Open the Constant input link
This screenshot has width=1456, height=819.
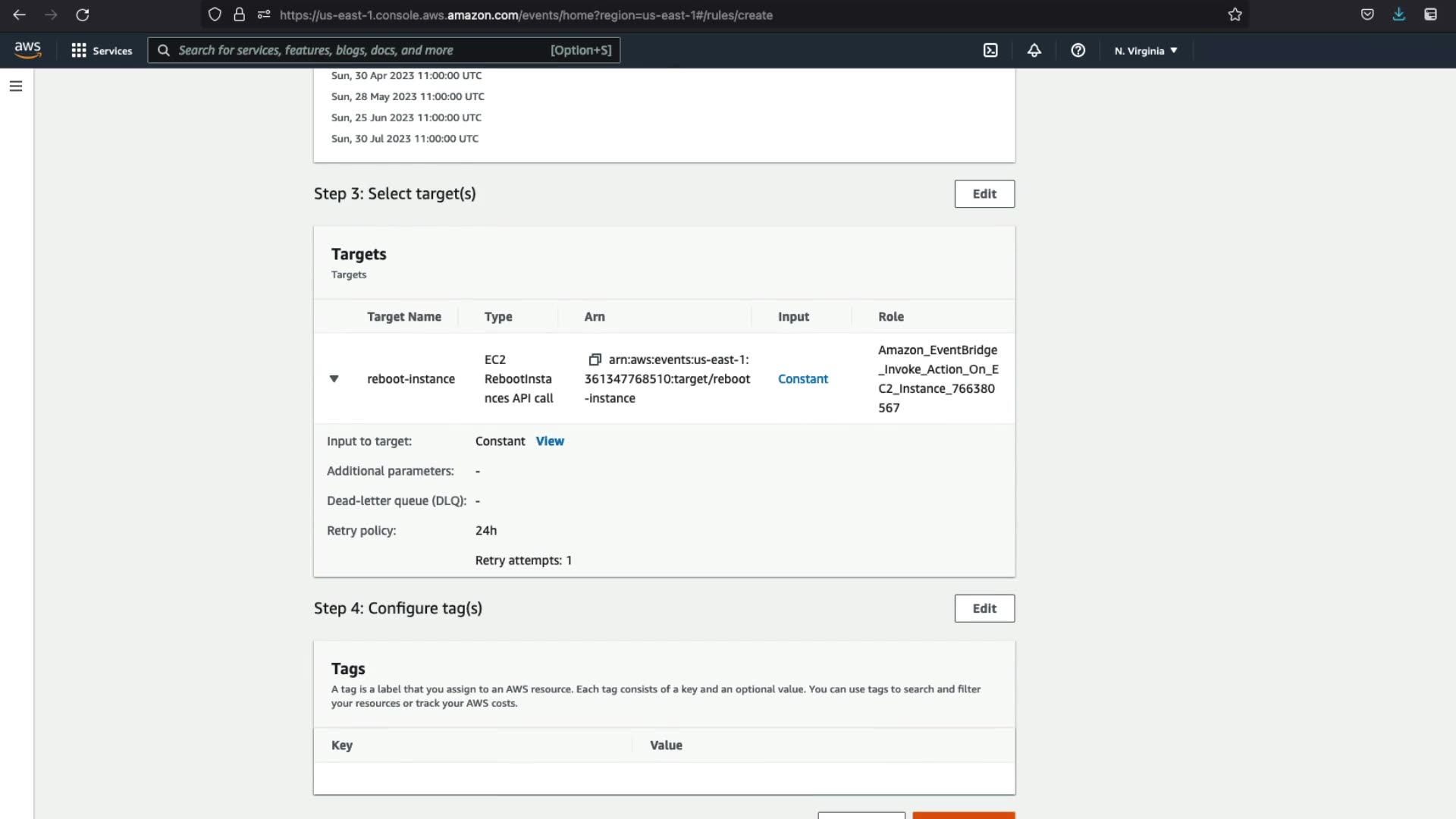802,378
